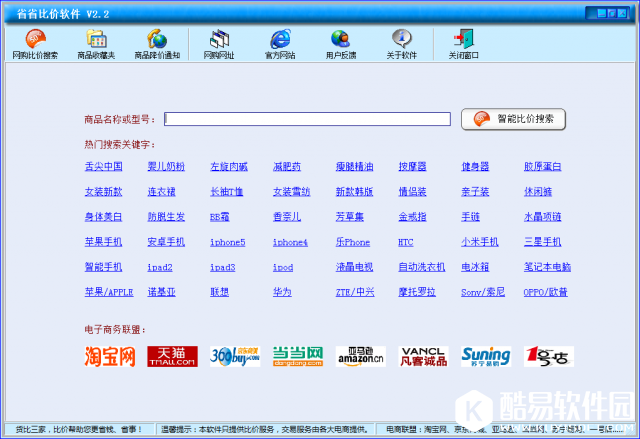Click the 天猫 Tmall logo
The width and height of the screenshot is (640, 439).
[x=172, y=357]
